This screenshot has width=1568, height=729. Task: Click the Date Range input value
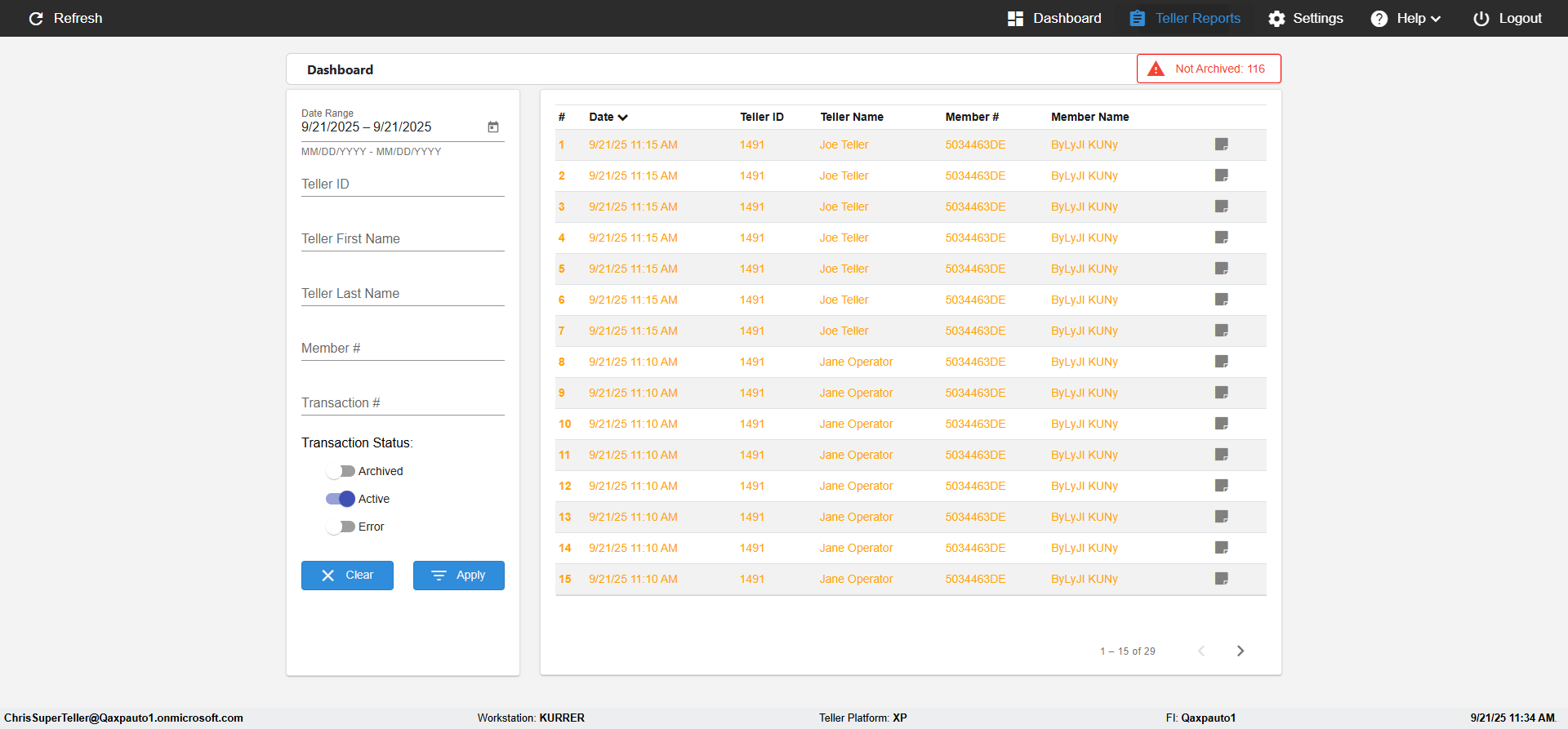coord(367,127)
